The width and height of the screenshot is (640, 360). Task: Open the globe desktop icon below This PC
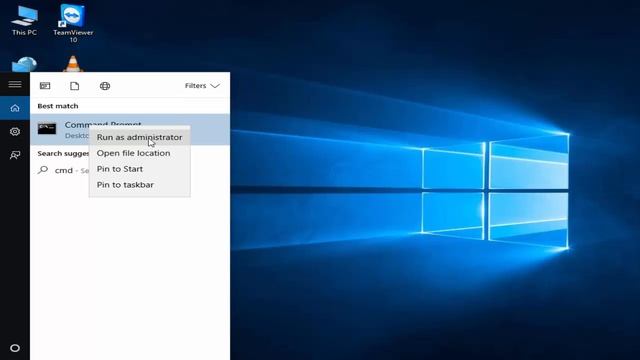24,64
